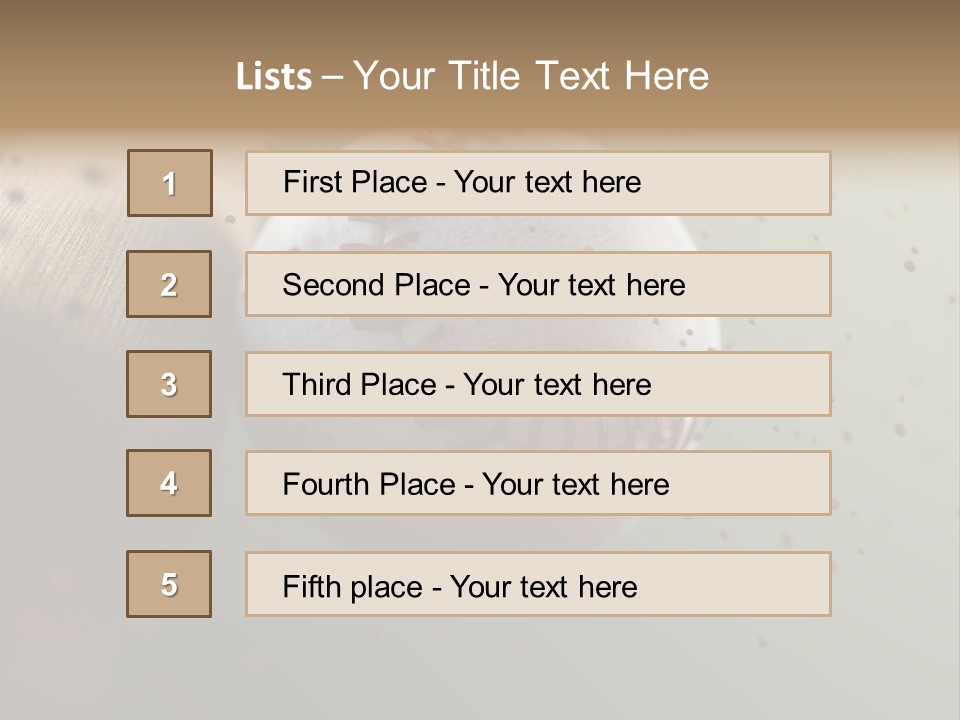This screenshot has height=720, width=960.
Task: Click the bold word 'Lists' in the title
Action: 273,76
